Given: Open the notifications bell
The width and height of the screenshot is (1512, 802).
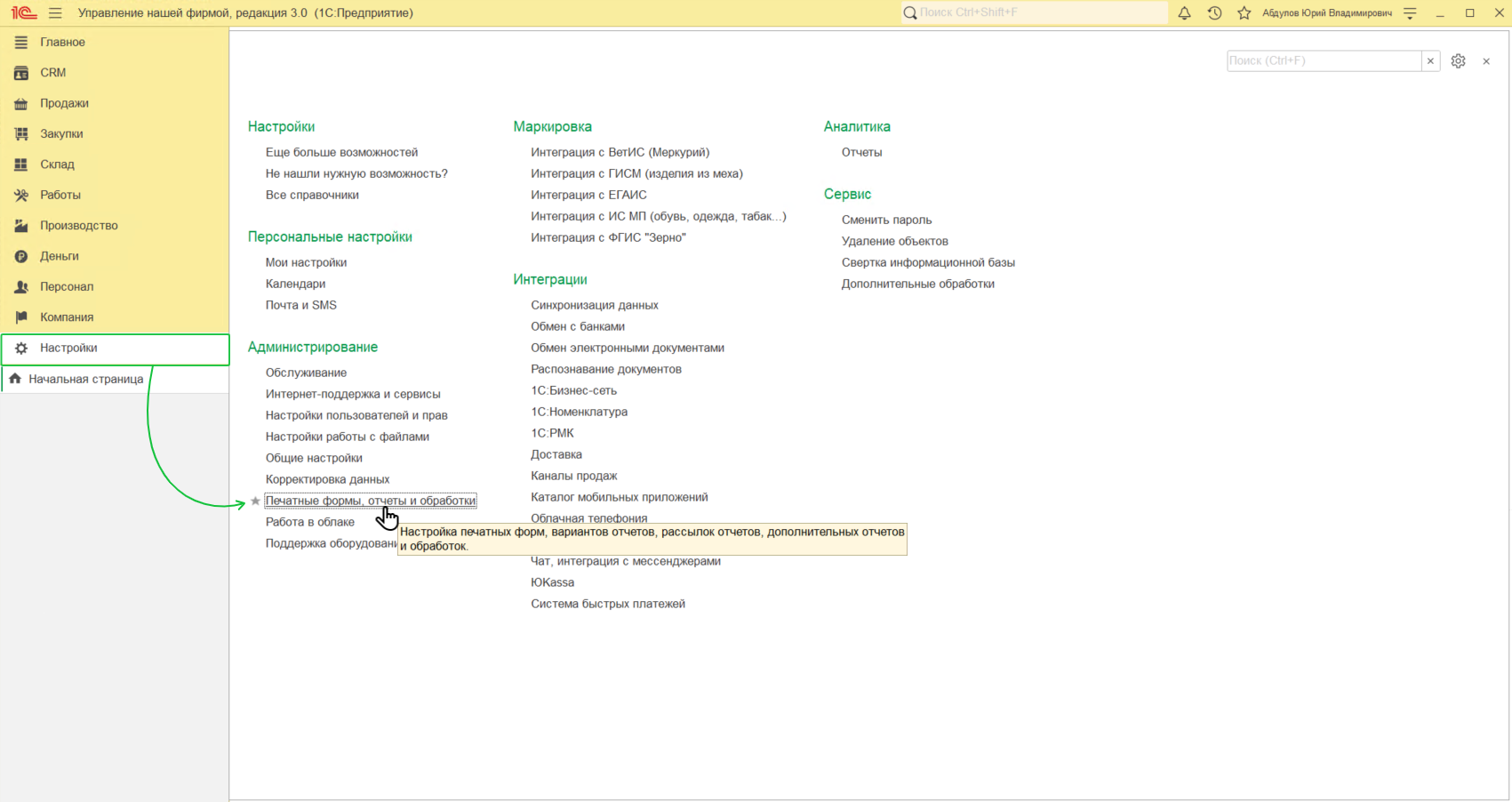Looking at the screenshot, I should (x=1184, y=13).
